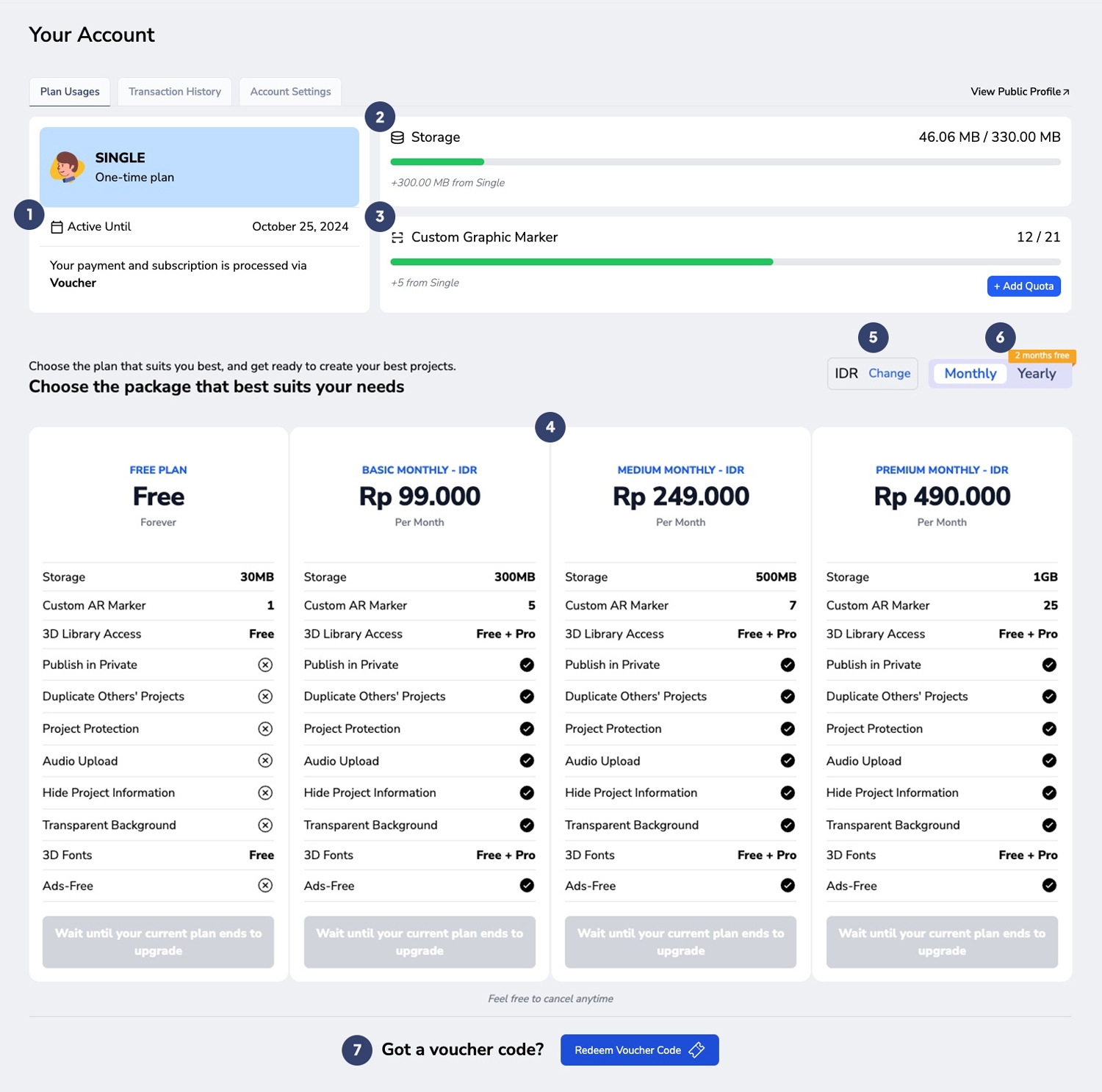Click Premium plan Audio Upload checkmark
Screen dimensions: 1102x1092
click(1049, 761)
